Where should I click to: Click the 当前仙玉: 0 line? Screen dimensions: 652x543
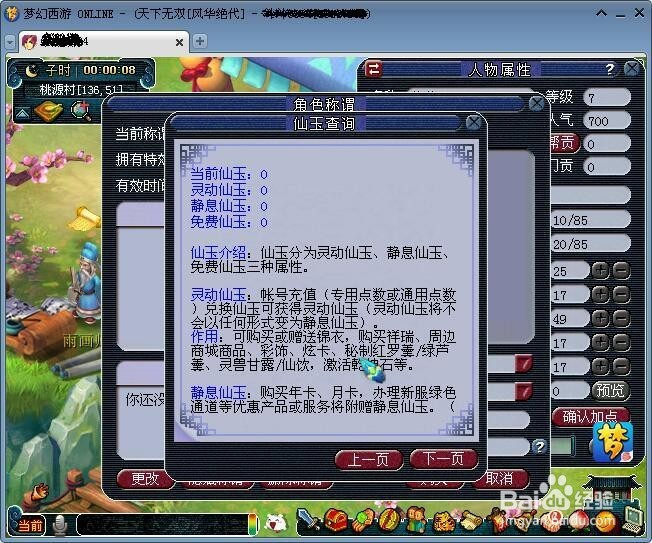point(229,174)
